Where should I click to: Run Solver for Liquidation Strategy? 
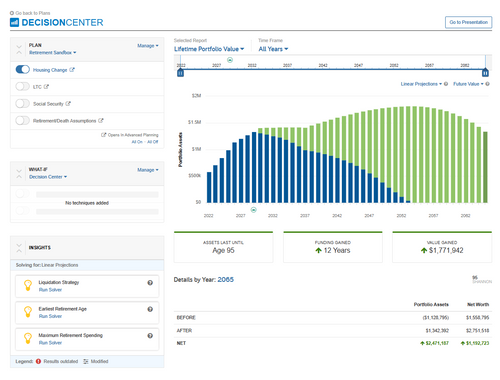(x=50, y=290)
